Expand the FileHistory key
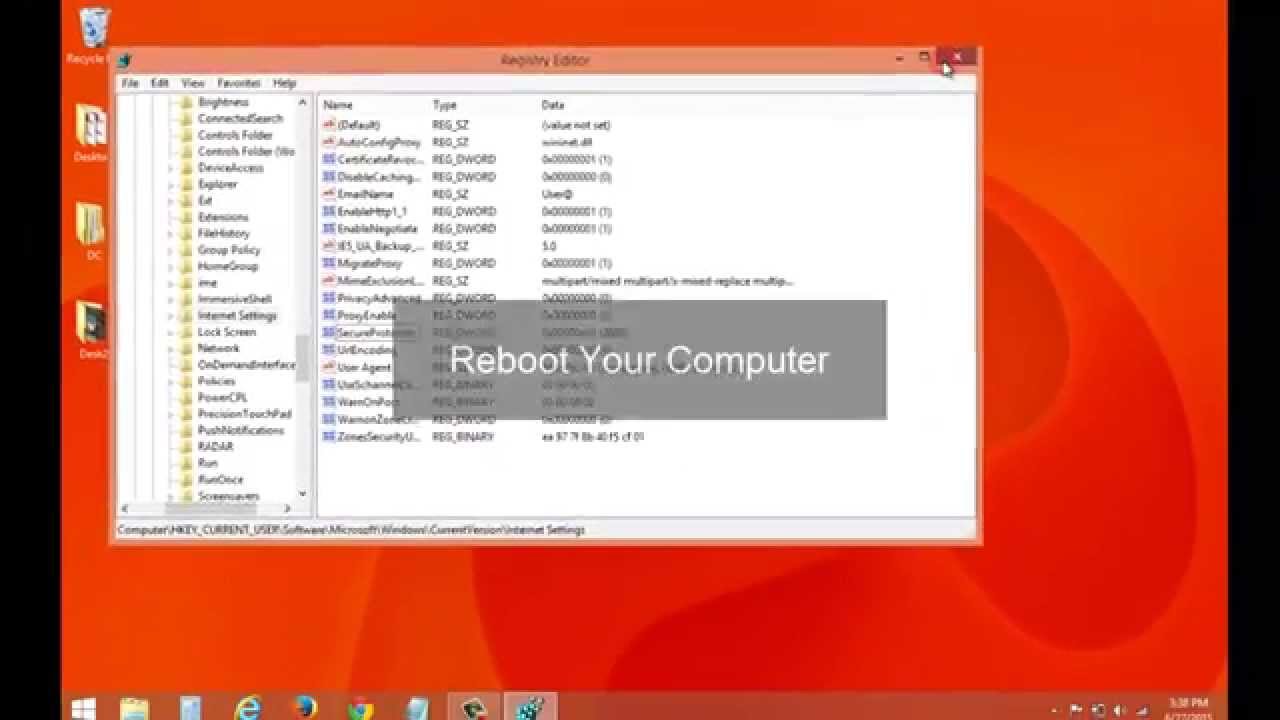This screenshot has height=720, width=1280. click(171, 233)
